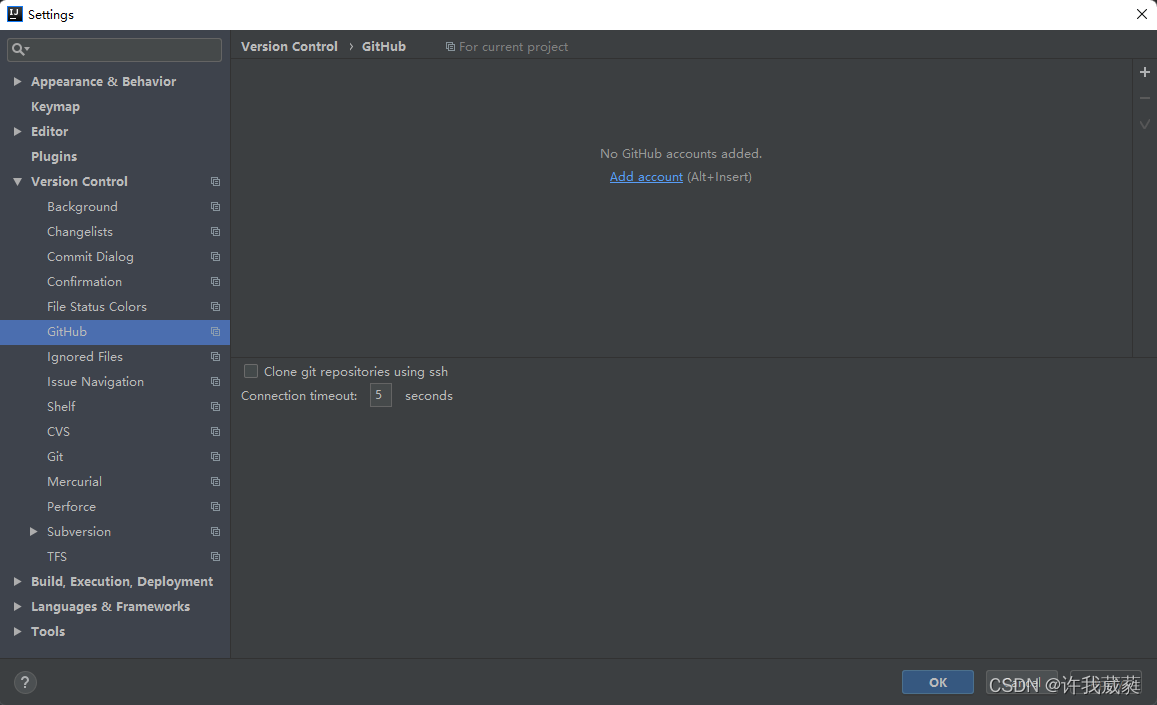Select Commit Dialog settings page
The image size is (1157, 705).
[x=90, y=257]
